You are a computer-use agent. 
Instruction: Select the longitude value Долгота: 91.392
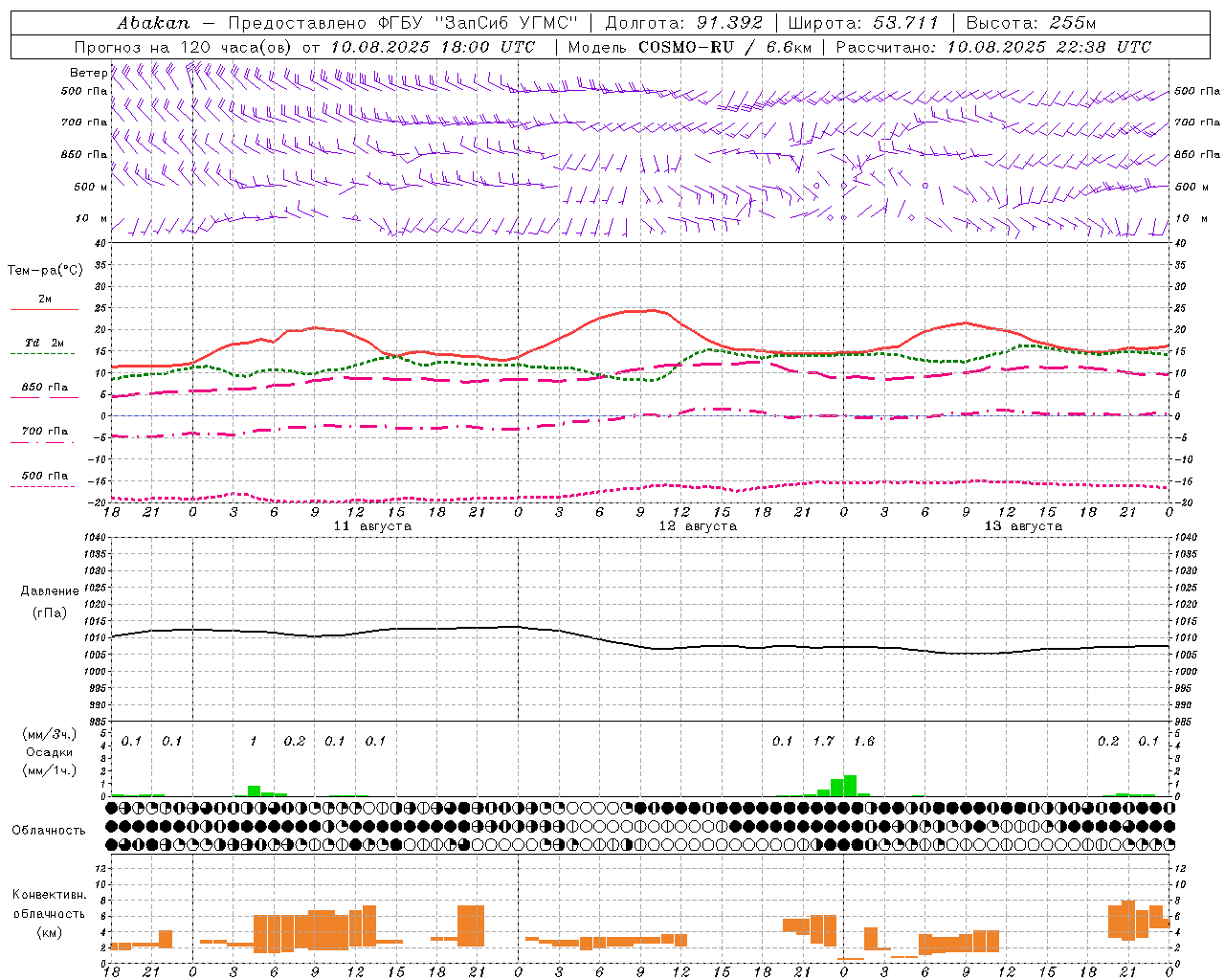[x=684, y=23]
